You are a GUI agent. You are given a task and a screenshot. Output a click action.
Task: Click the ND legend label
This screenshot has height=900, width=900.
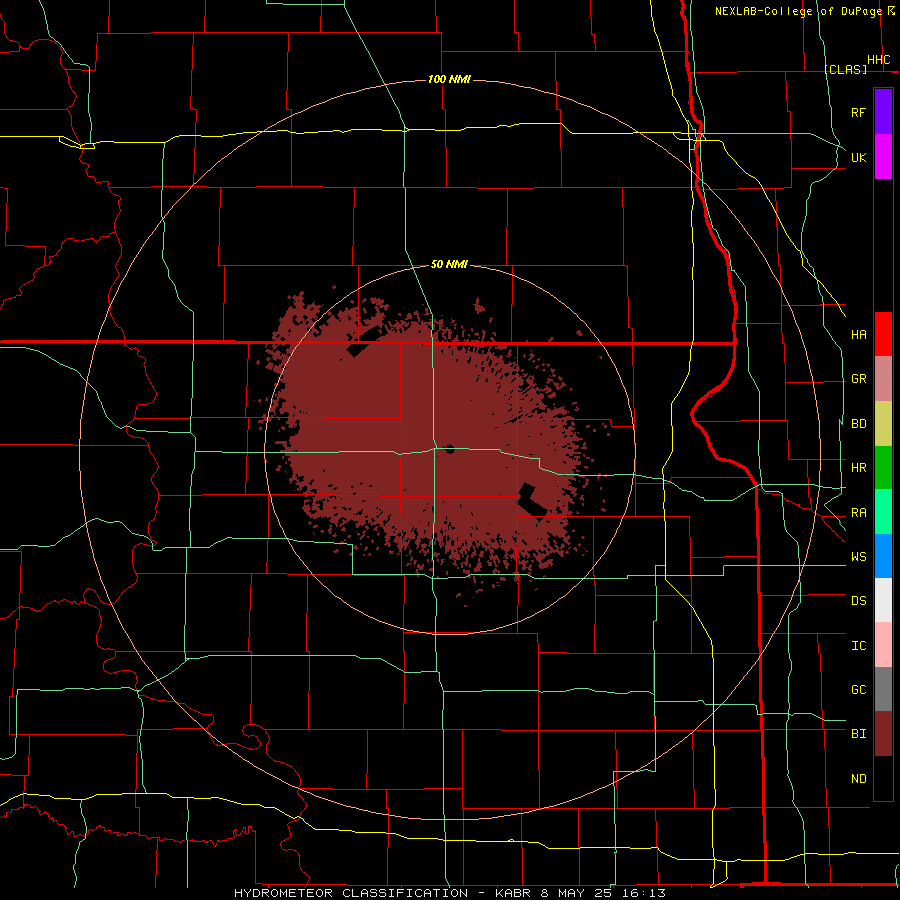tap(858, 779)
